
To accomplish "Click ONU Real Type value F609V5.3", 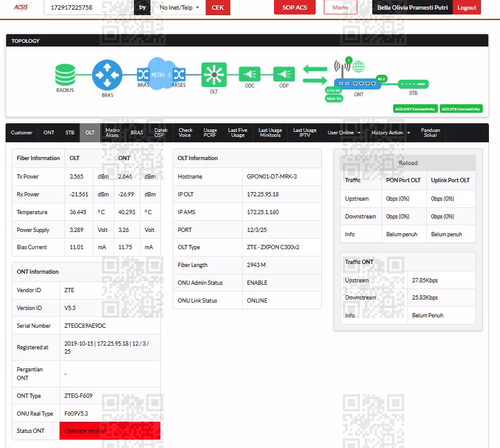I will click(76, 414).
